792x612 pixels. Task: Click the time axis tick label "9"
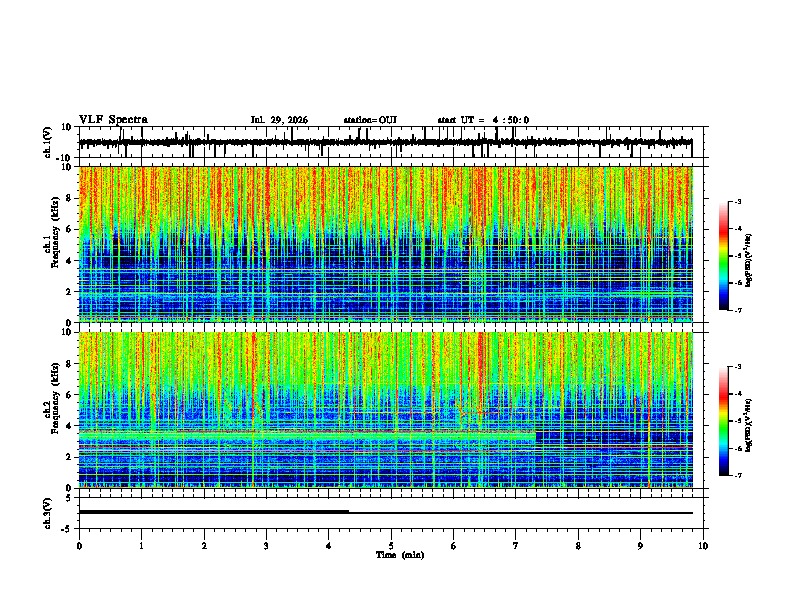coord(640,546)
